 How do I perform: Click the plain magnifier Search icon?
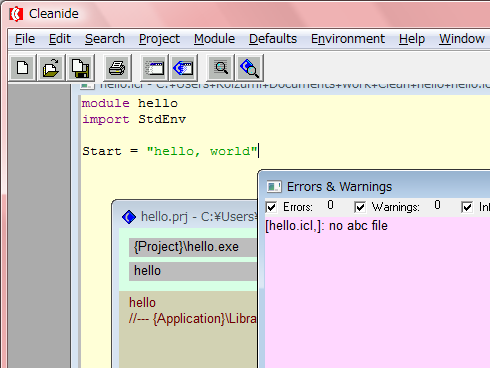tap(220, 68)
